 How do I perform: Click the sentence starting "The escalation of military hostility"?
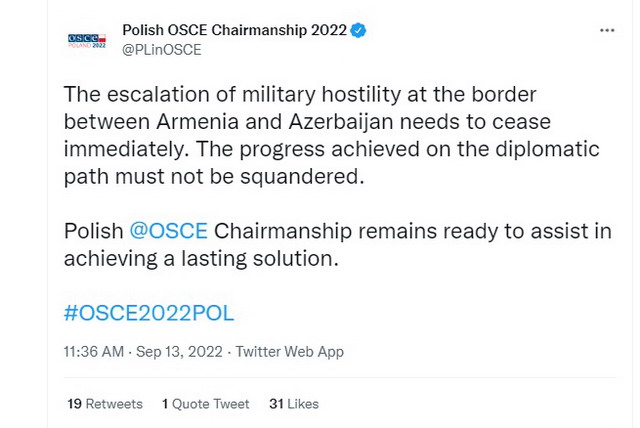300,95
